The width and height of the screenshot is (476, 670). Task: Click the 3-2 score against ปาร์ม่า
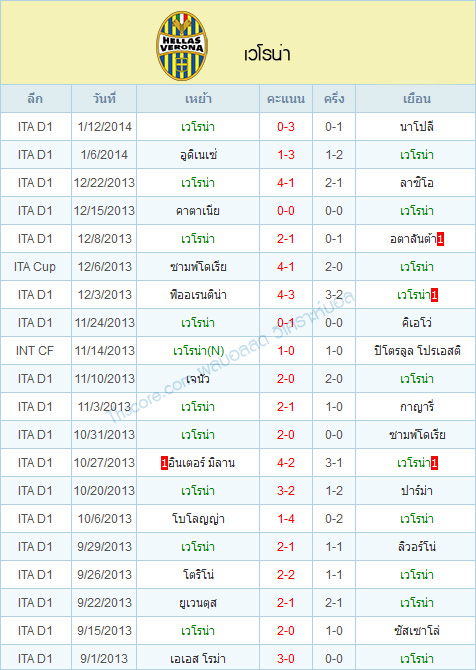click(x=285, y=491)
